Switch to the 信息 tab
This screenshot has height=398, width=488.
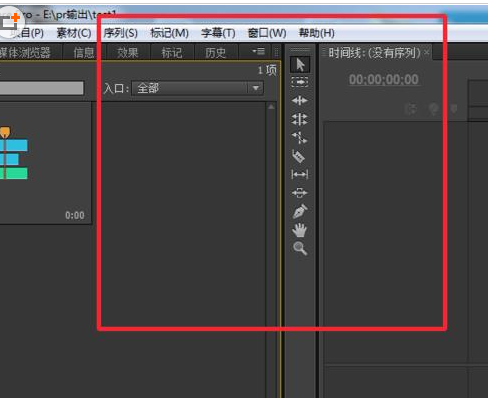coord(84,52)
